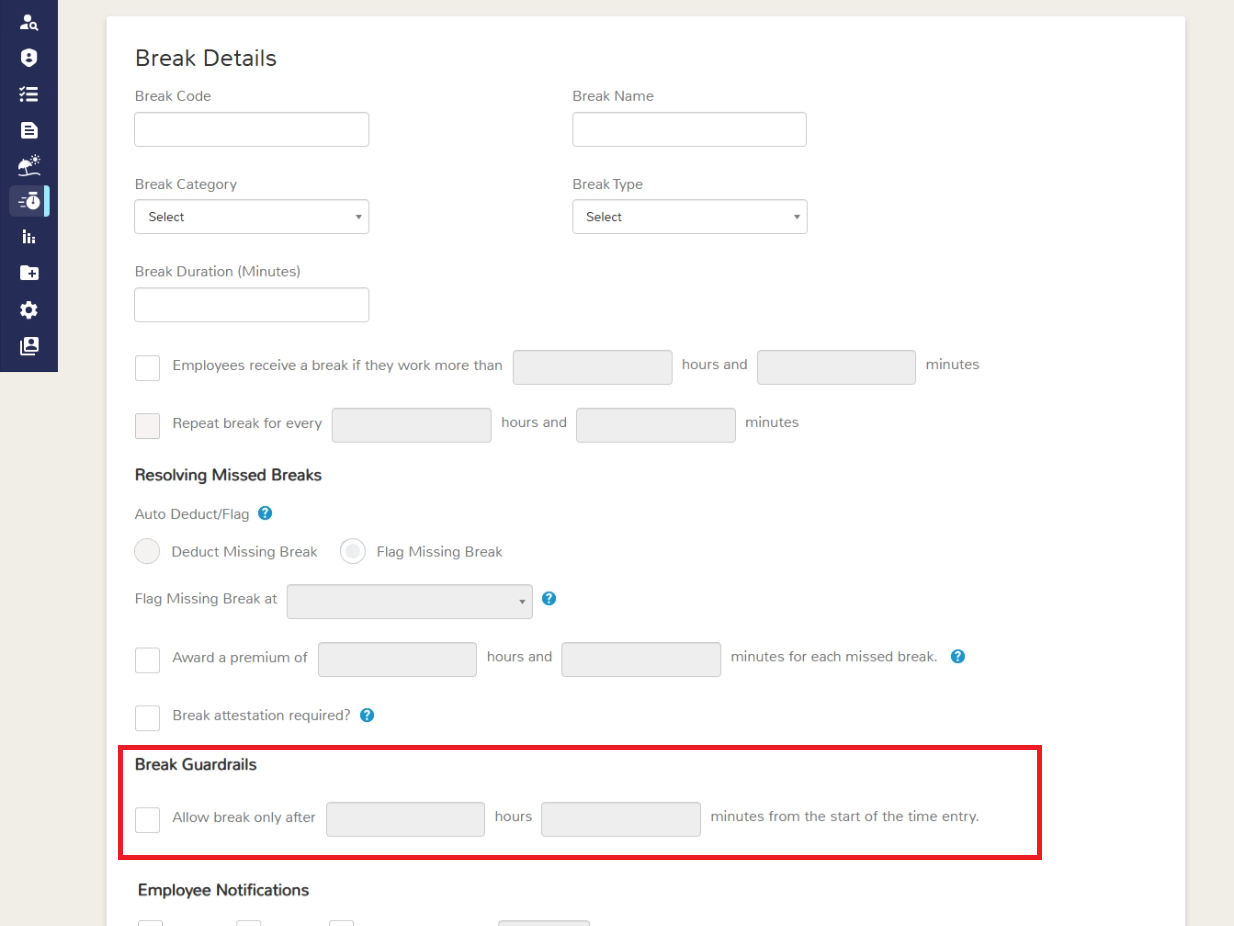Screen dimensions: 1234x926
Task: Open the person search sidebar icon
Action: click(x=29, y=22)
